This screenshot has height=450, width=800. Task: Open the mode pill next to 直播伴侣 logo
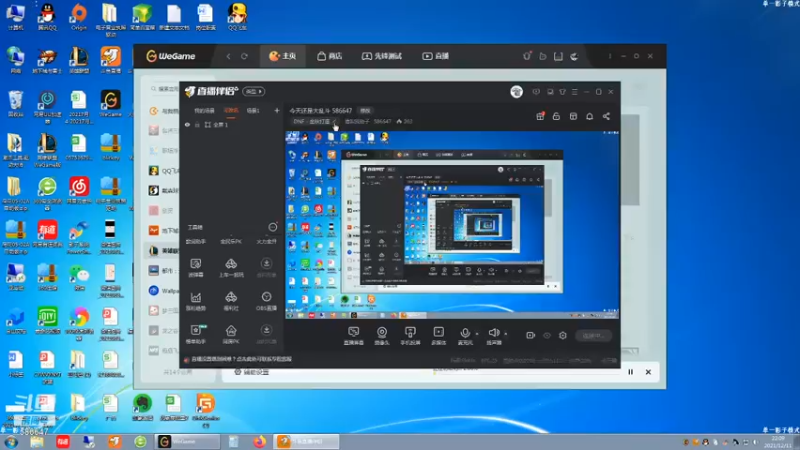click(254, 91)
